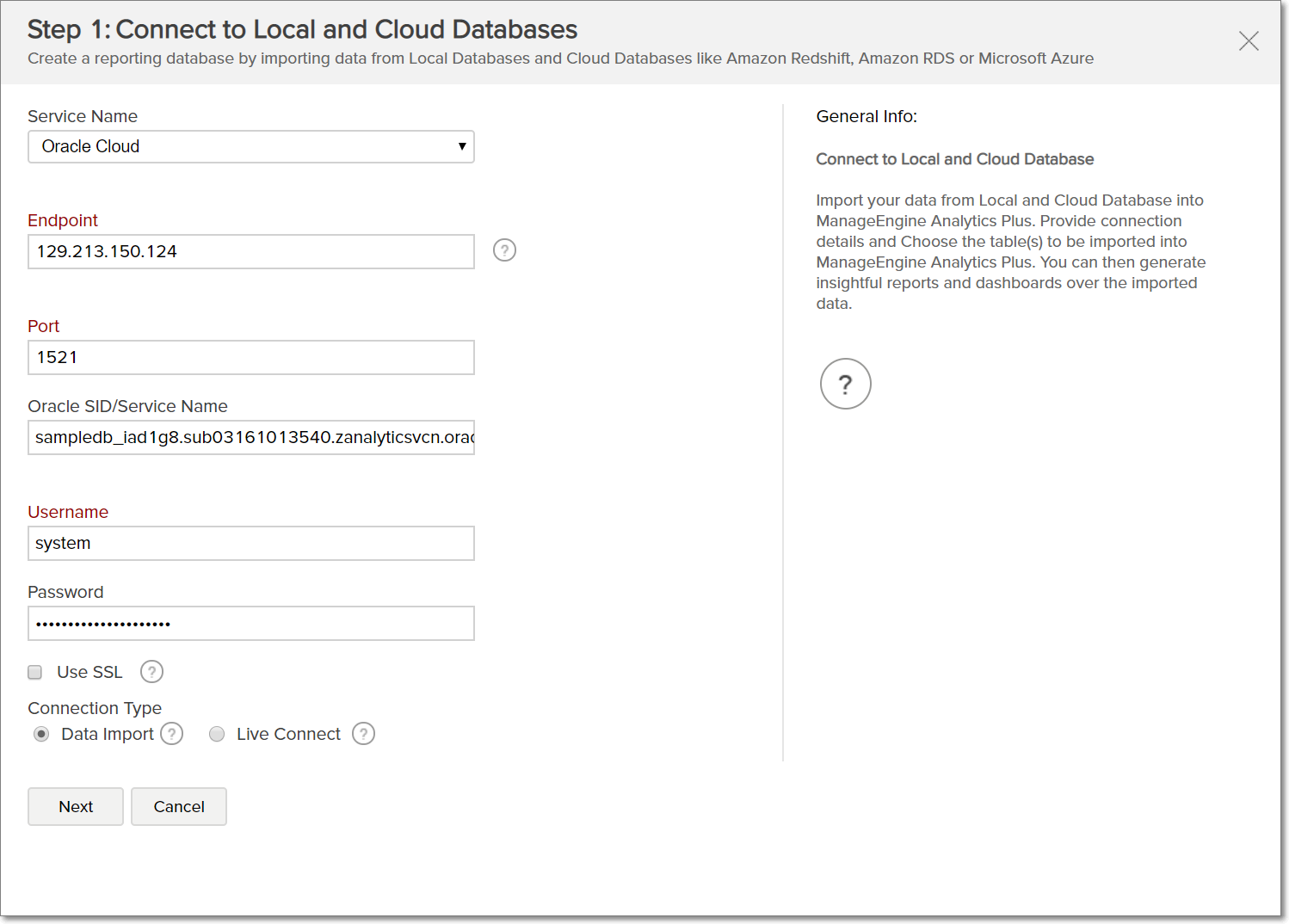Viewport: 1289px width, 924px height.
Task: Click the masked Password field
Action: pyautogui.click(x=250, y=623)
